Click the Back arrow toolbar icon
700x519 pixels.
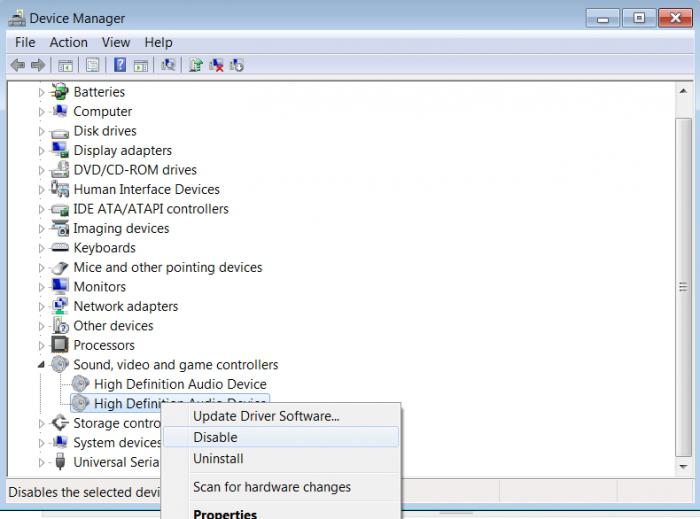[x=18, y=65]
